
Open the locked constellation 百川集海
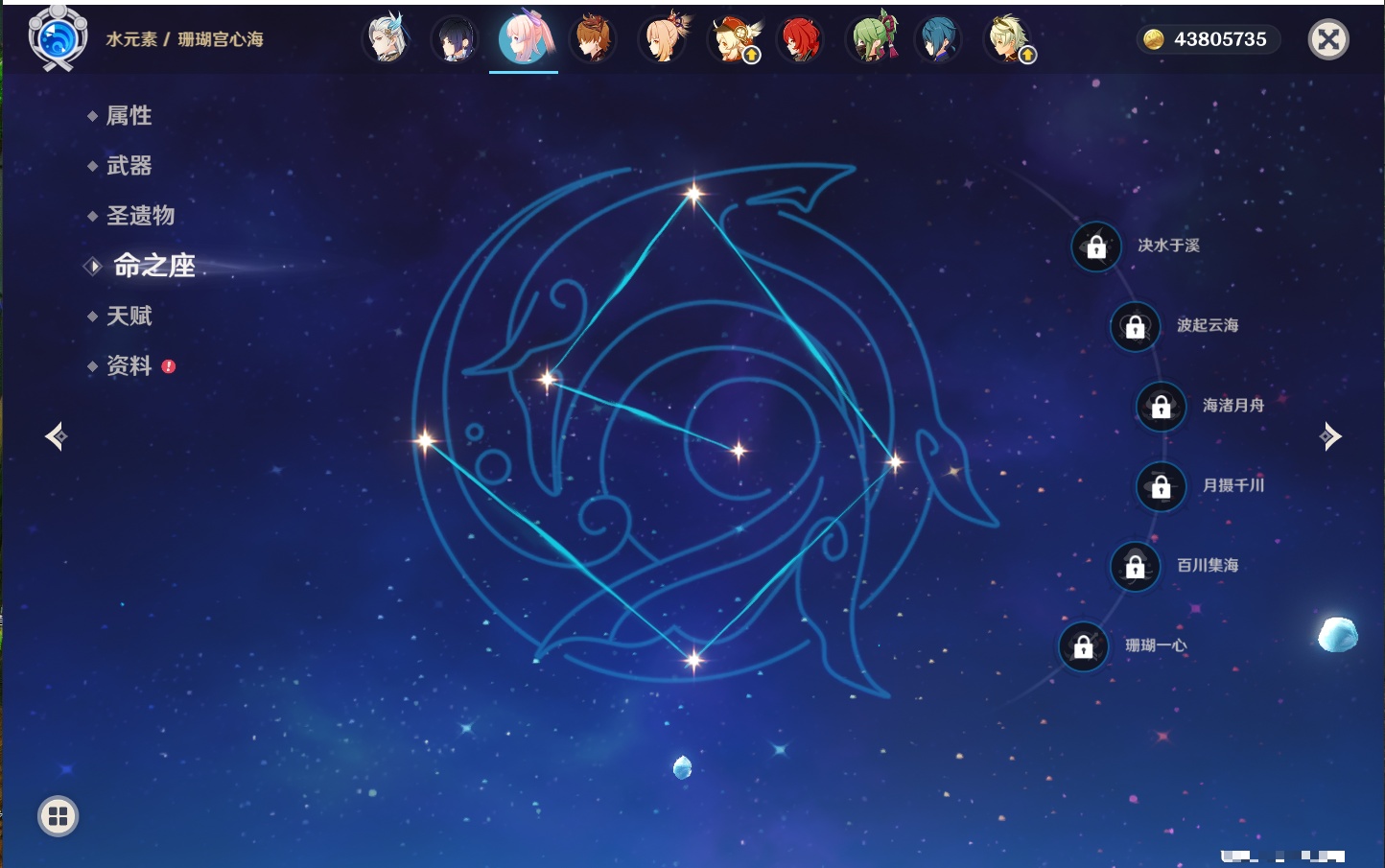[1136, 566]
